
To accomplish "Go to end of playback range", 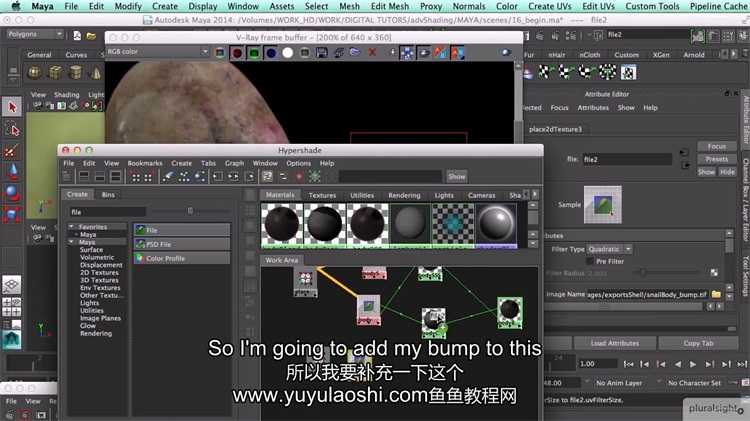I will point(742,365).
